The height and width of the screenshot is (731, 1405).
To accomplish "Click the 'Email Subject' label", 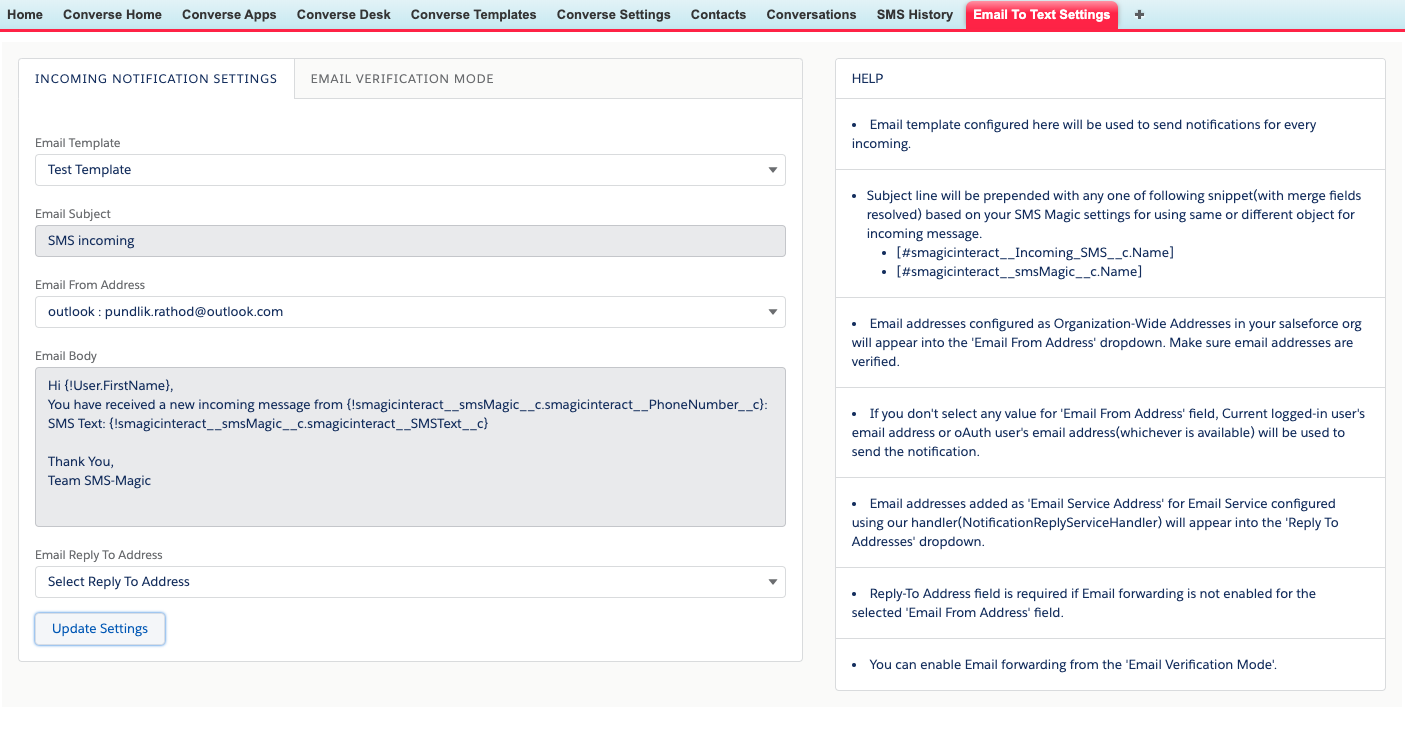I will coord(73,214).
